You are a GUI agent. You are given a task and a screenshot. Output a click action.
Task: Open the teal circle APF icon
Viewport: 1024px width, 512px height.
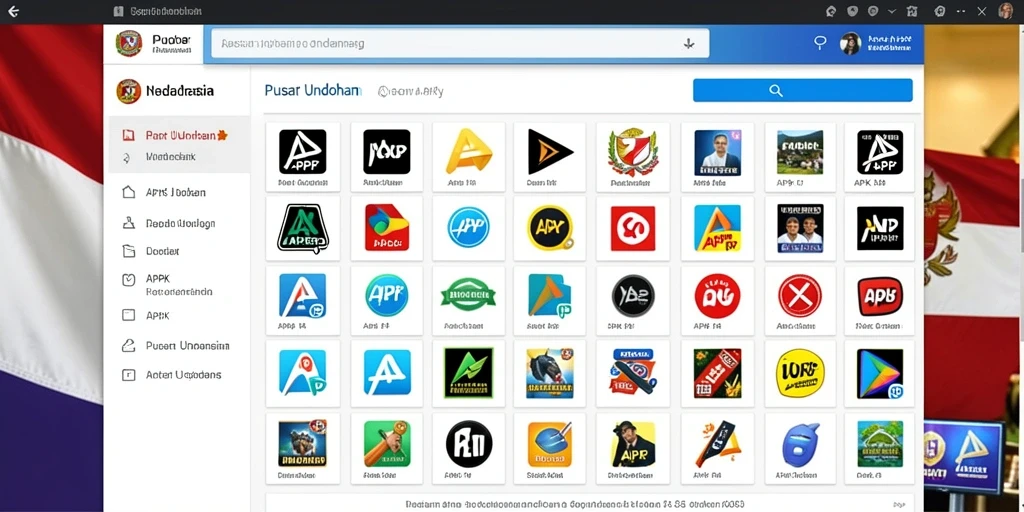click(387, 295)
